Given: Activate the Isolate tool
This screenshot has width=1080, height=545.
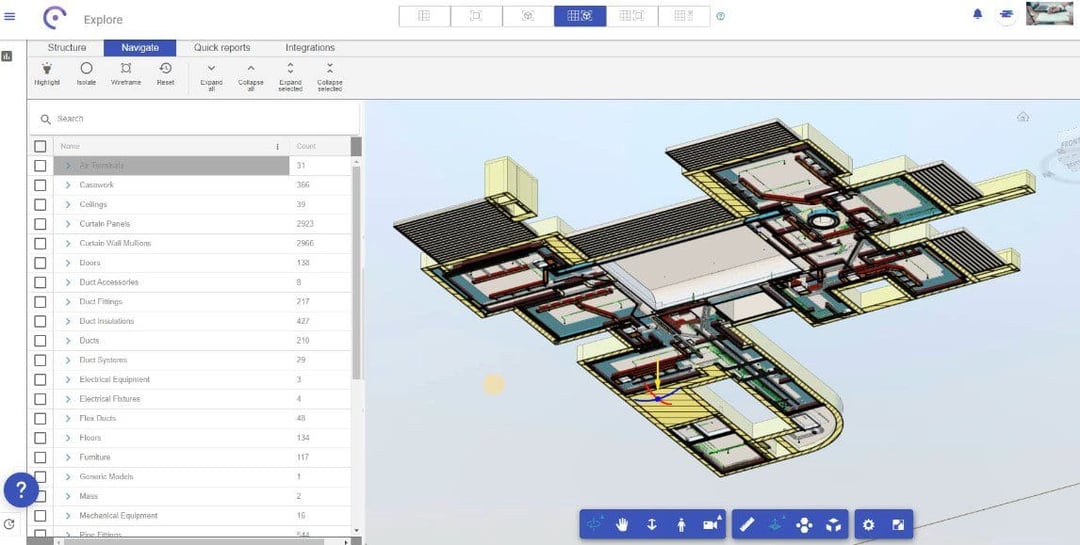Looking at the screenshot, I should [x=86, y=74].
